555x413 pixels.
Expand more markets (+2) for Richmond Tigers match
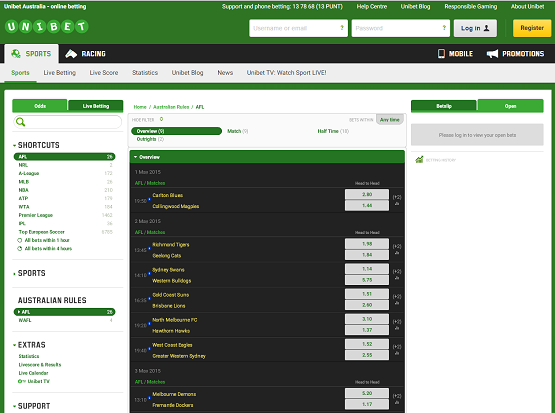[x=397, y=246]
